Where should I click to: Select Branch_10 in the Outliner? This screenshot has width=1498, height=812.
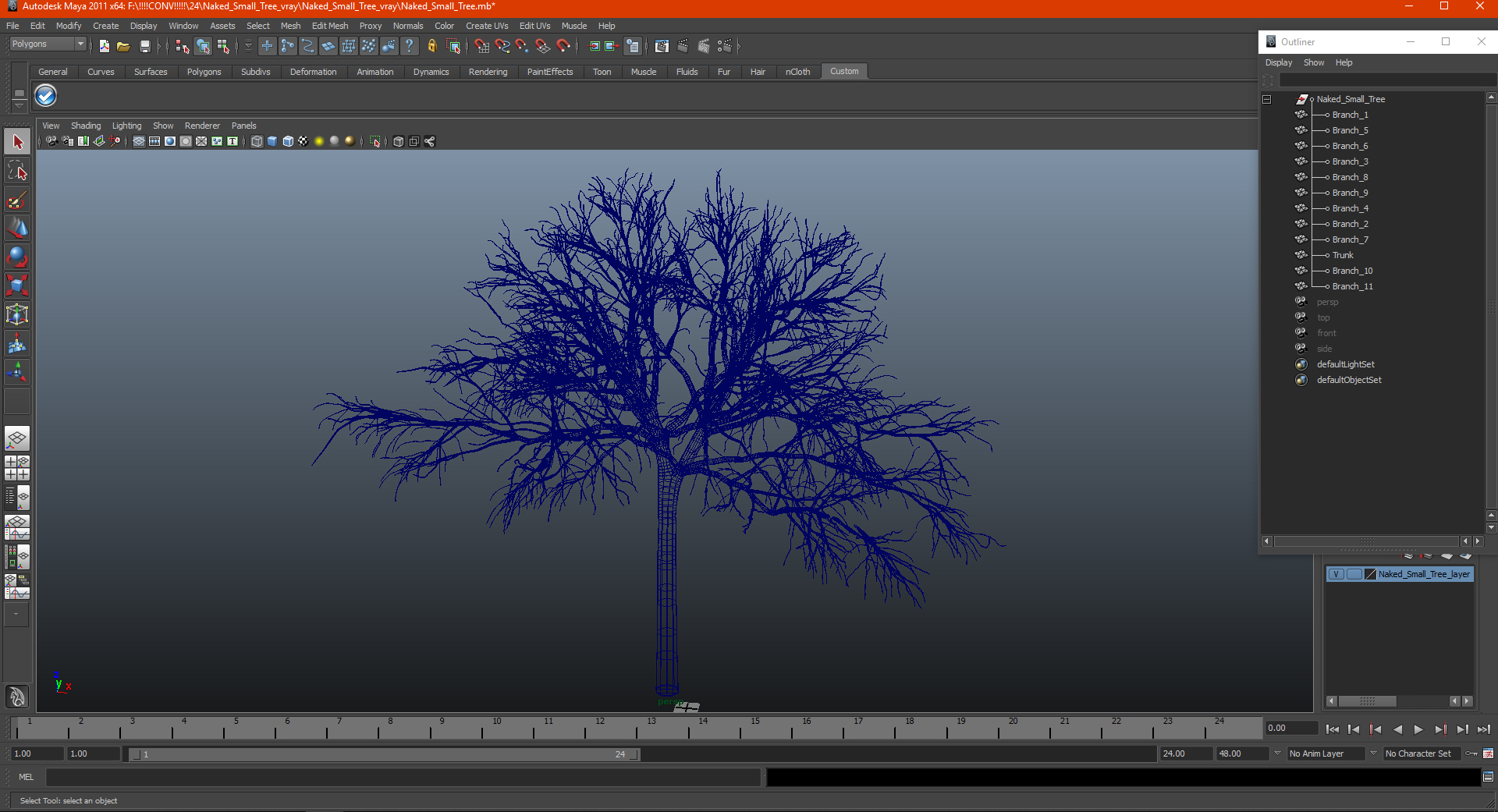[1352, 271]
